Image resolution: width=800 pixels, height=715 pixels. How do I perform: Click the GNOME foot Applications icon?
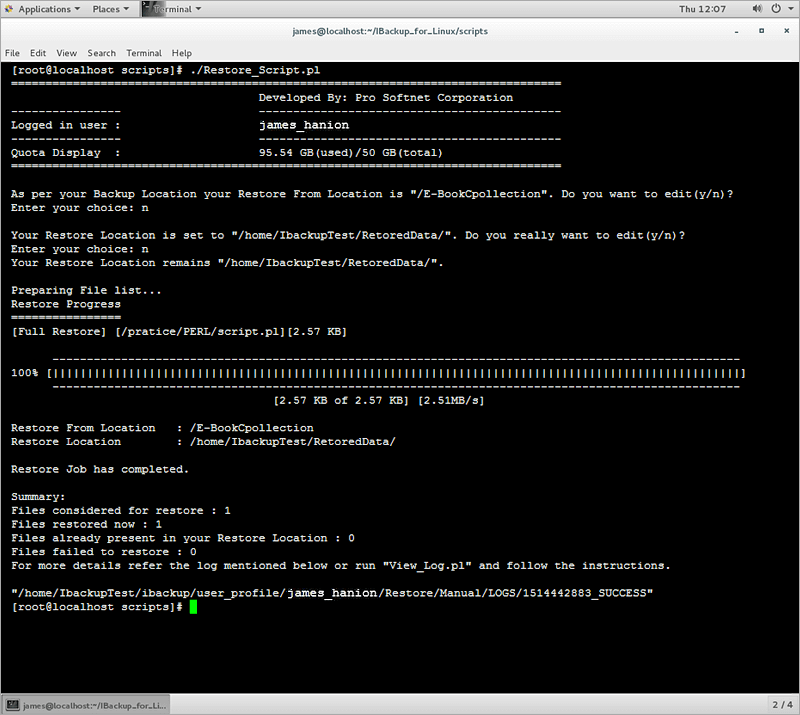9,9
